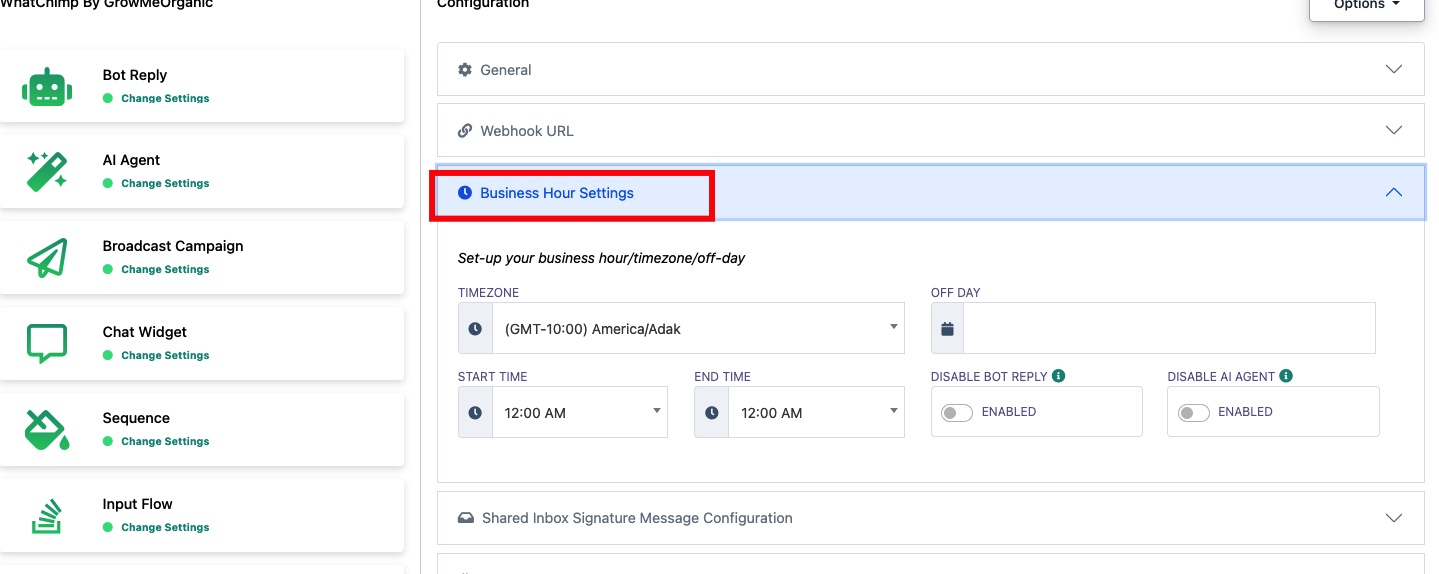Click the AI Agent magic wand icon
This screenshot has height=574, width=1439.
pyautogui.click(x=47, y=172)
